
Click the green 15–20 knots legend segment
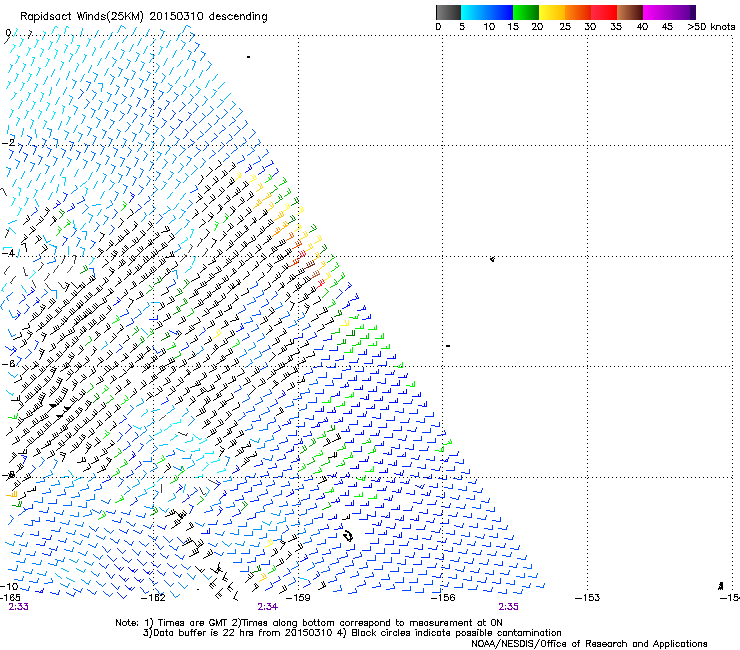coord(526,12)
